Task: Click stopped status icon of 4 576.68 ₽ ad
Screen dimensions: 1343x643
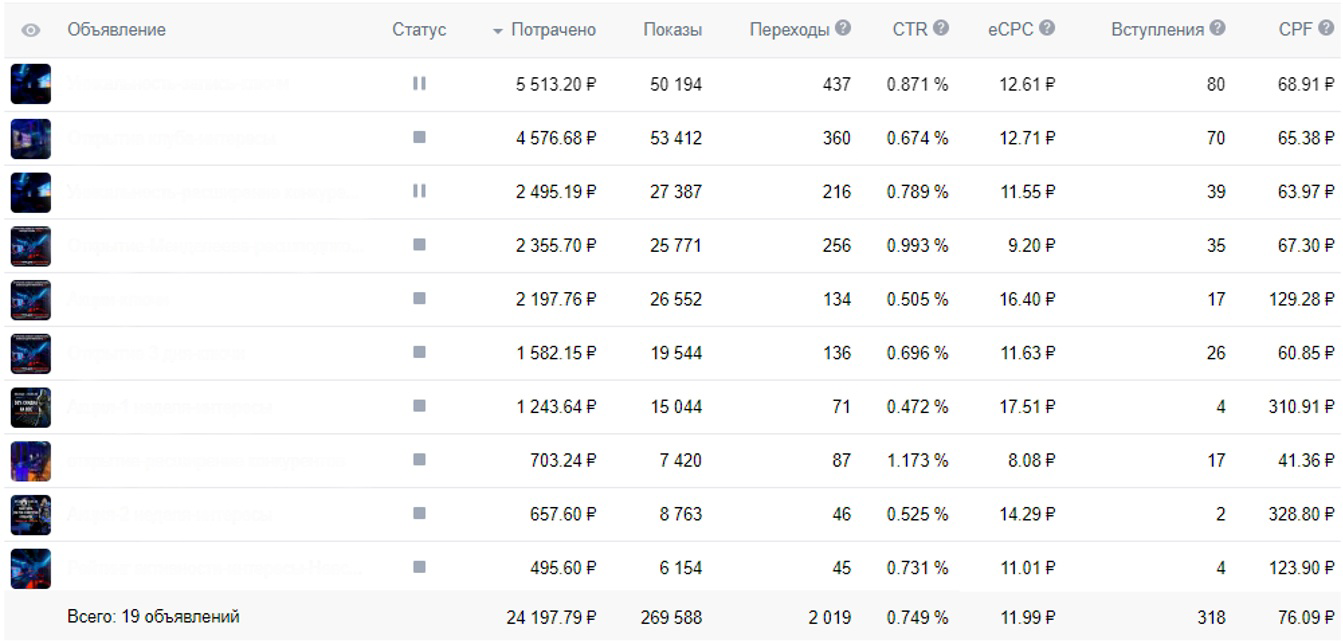Action: tap(419, 138)
